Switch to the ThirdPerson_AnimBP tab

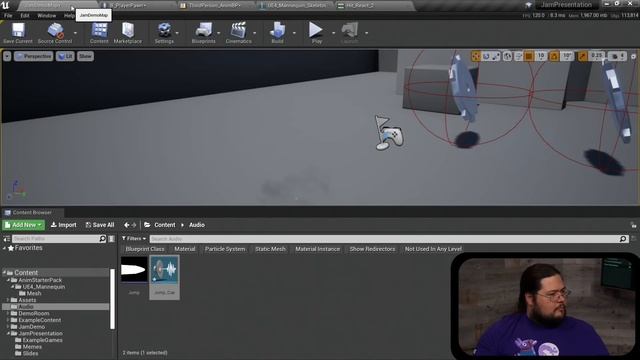215,5
